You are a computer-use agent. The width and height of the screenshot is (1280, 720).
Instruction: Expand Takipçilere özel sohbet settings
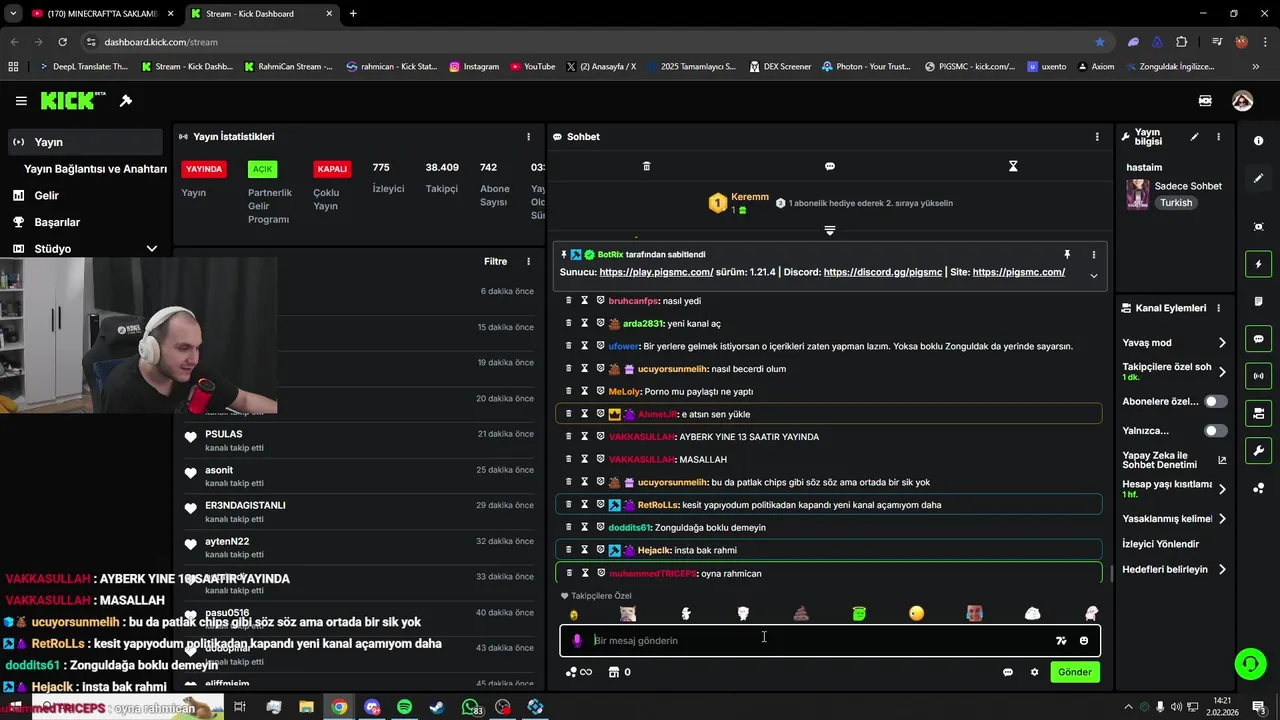[1222, 372]
